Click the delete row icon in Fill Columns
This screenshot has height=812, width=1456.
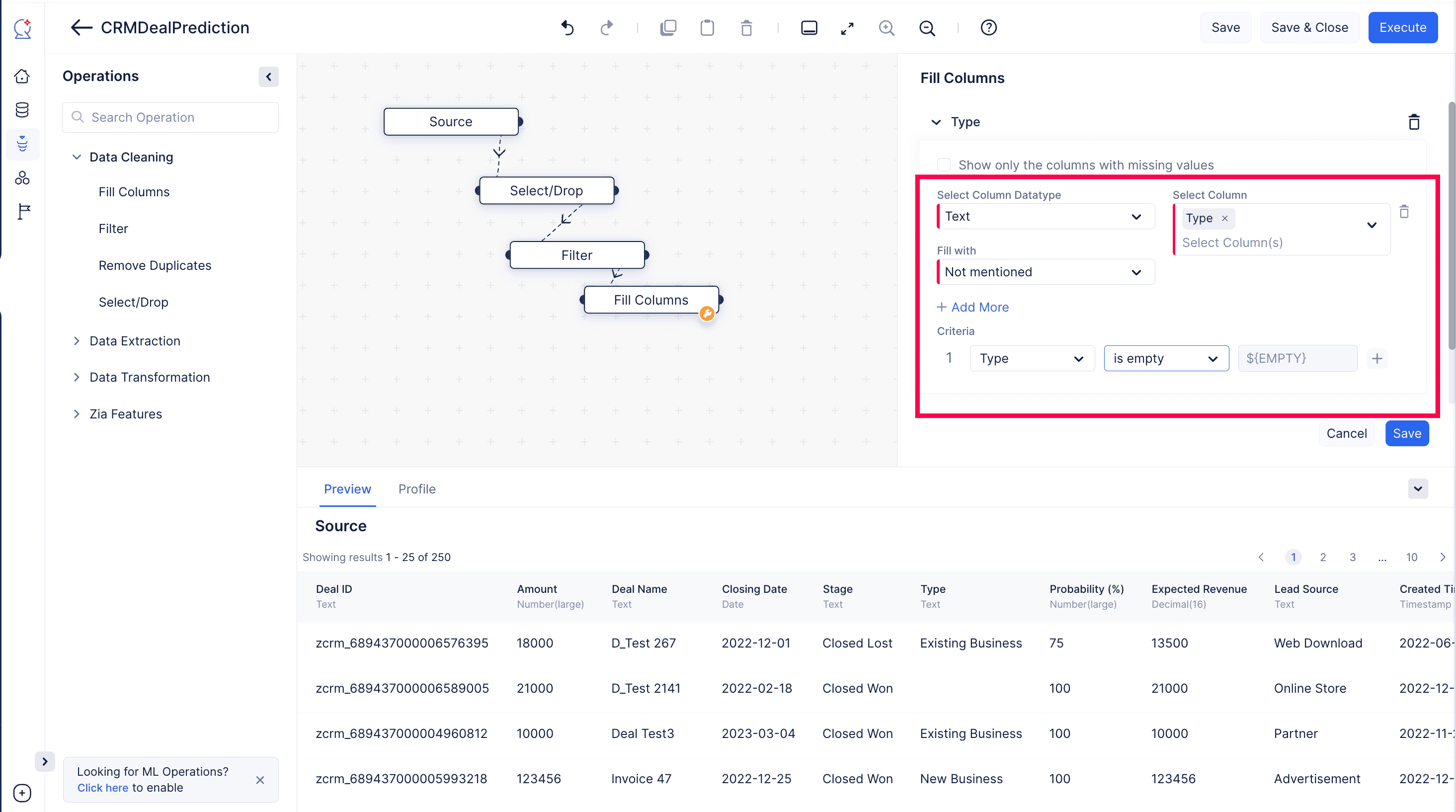point(1405,212)
